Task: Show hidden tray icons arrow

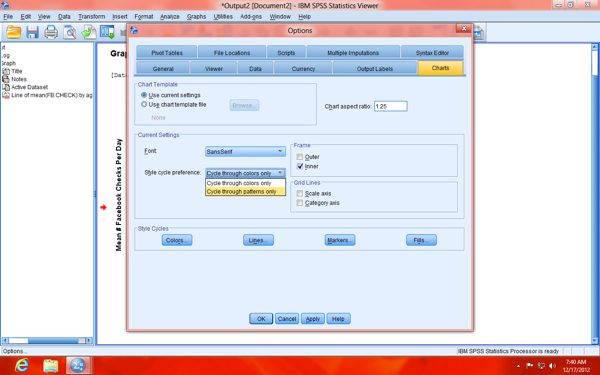Action: point(518,366)
